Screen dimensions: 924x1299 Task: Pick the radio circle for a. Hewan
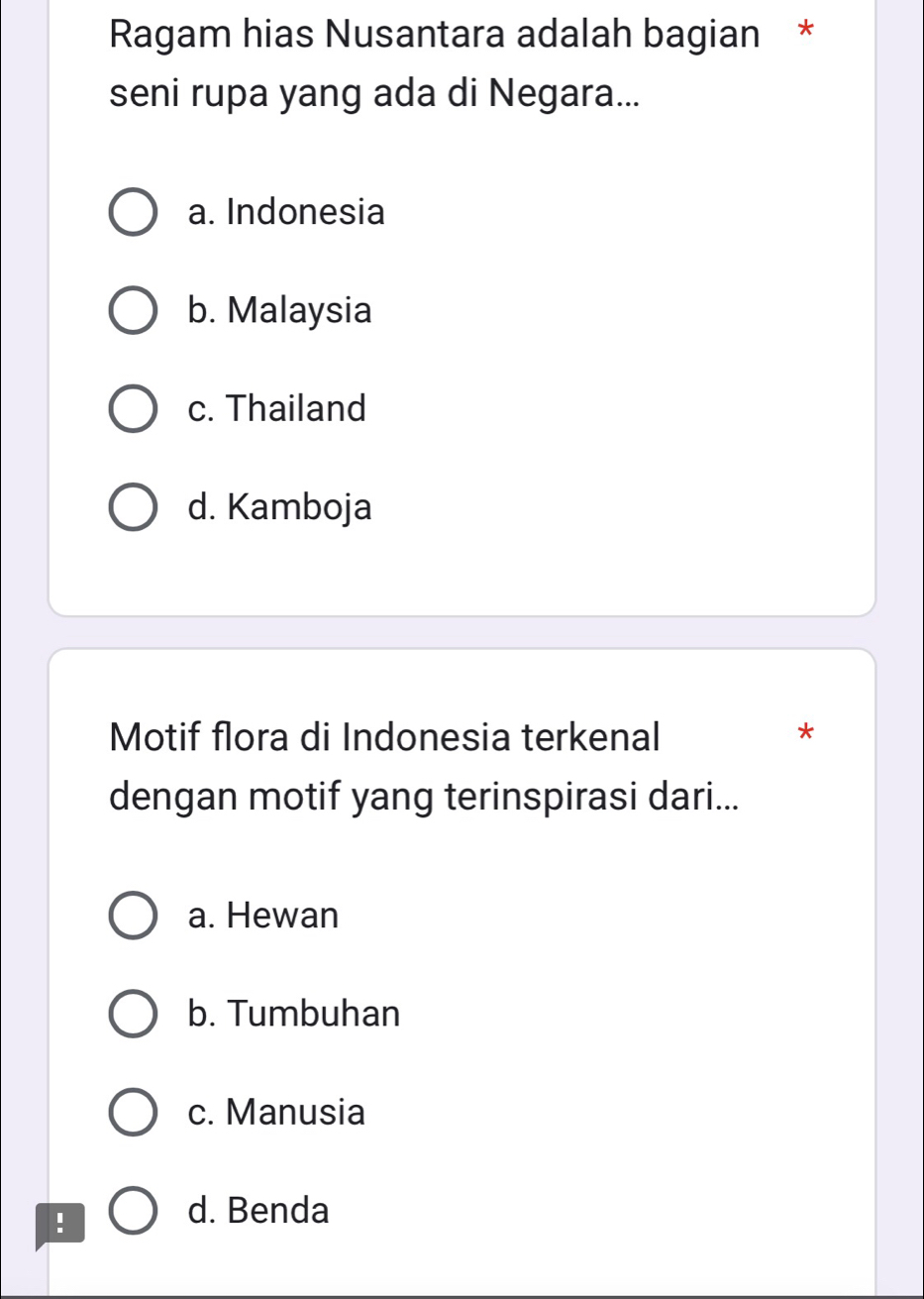(x=132, y=915)
